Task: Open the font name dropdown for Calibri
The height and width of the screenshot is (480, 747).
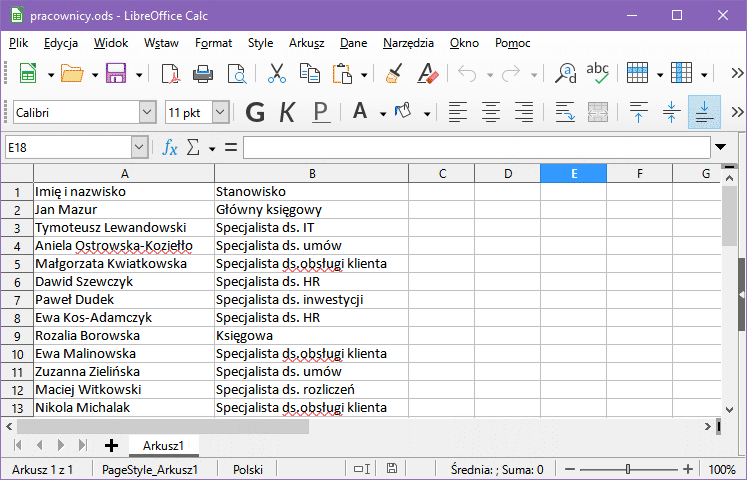Action: 148,112
